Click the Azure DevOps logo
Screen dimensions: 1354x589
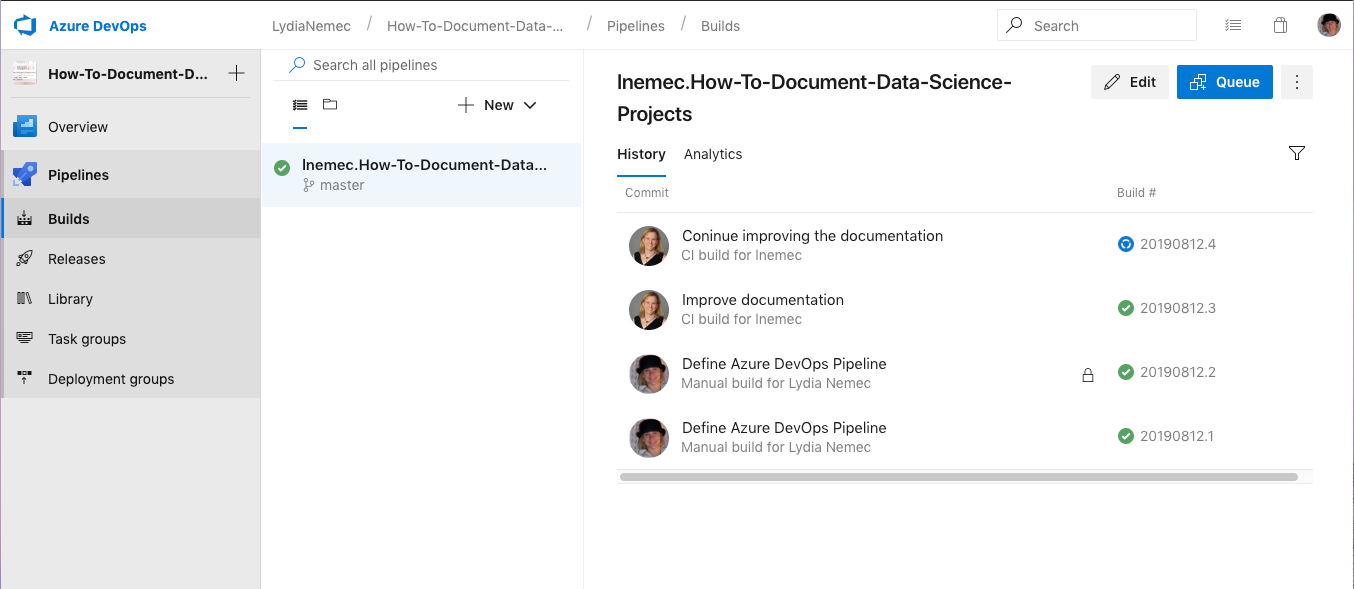(x=24, y=25)
